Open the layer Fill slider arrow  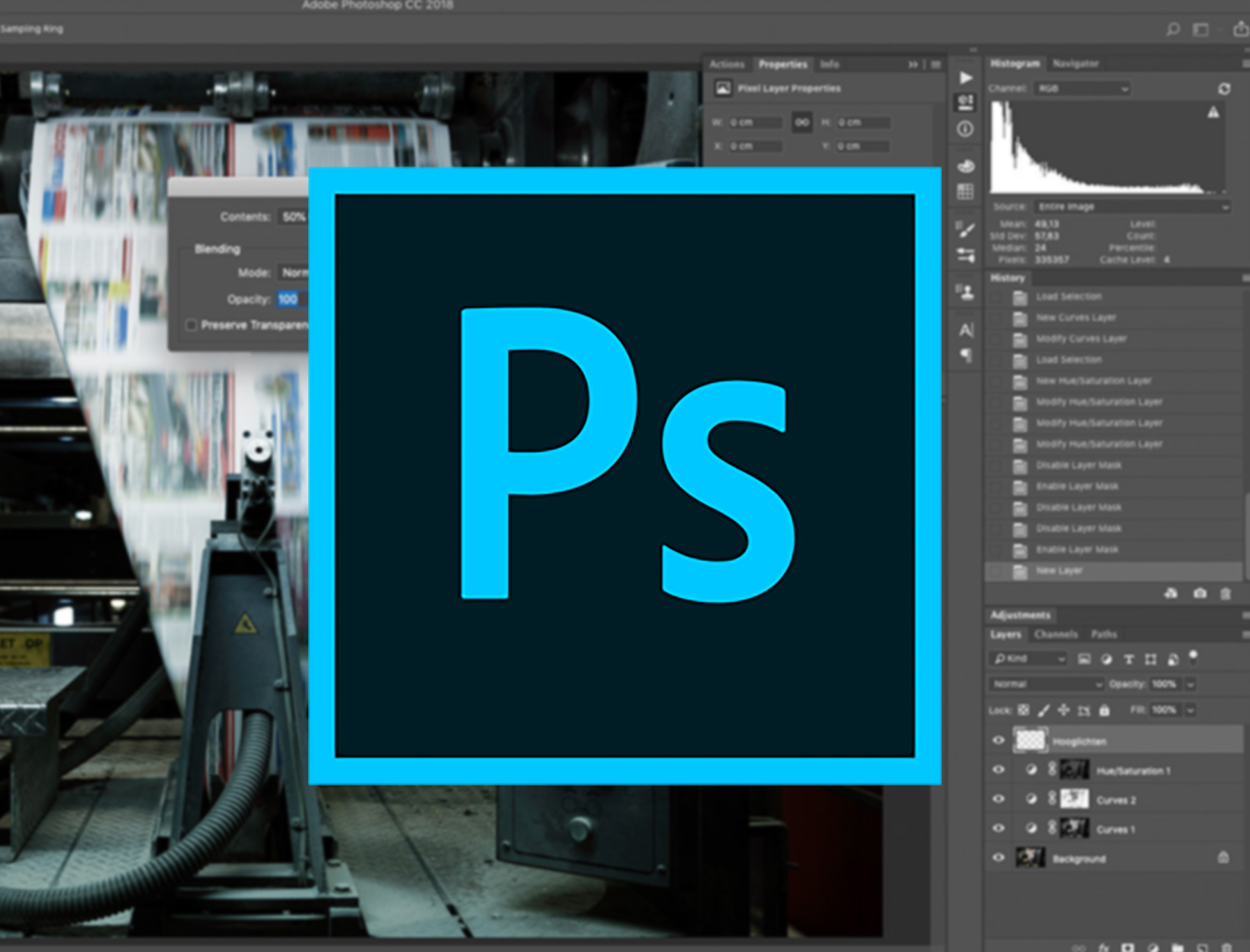tap(1190, 710)
